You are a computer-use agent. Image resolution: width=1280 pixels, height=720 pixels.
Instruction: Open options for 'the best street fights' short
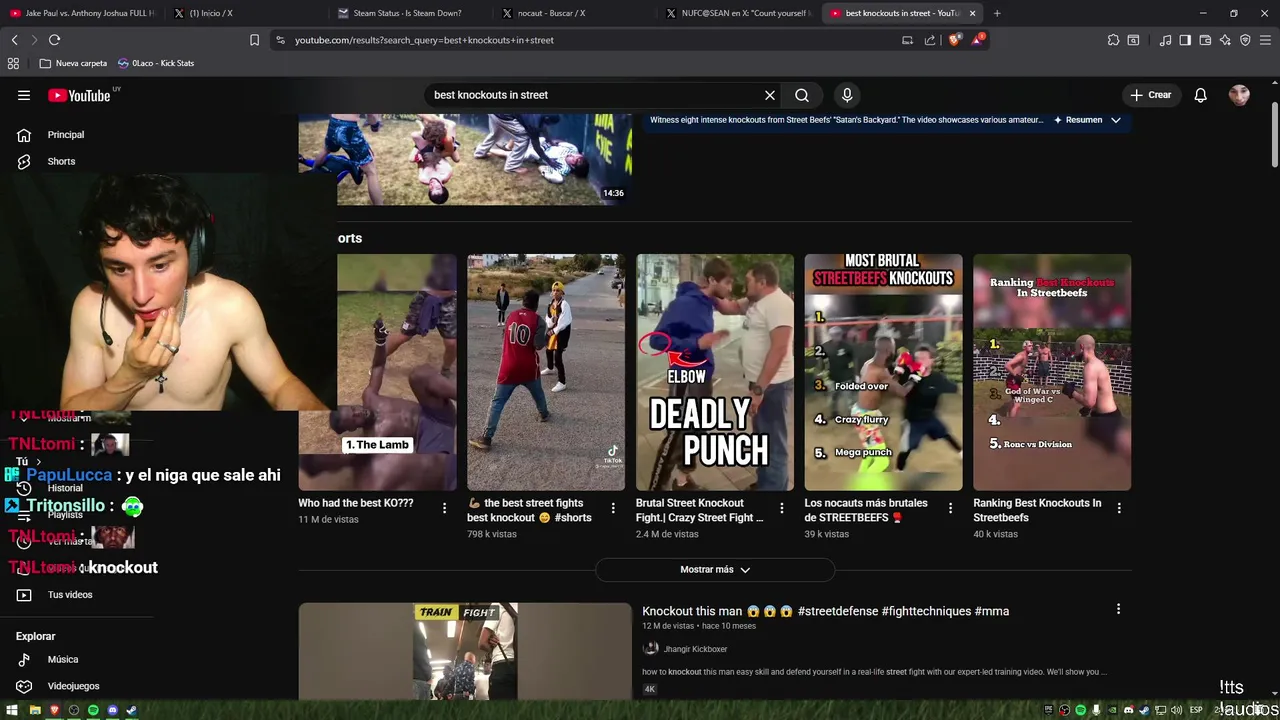613,508
